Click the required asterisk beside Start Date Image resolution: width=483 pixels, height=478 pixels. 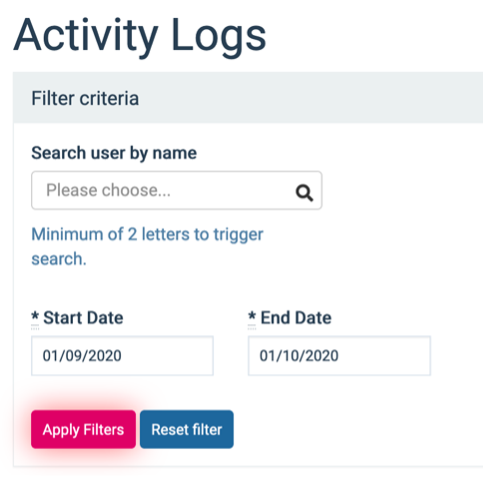point(35,317)
